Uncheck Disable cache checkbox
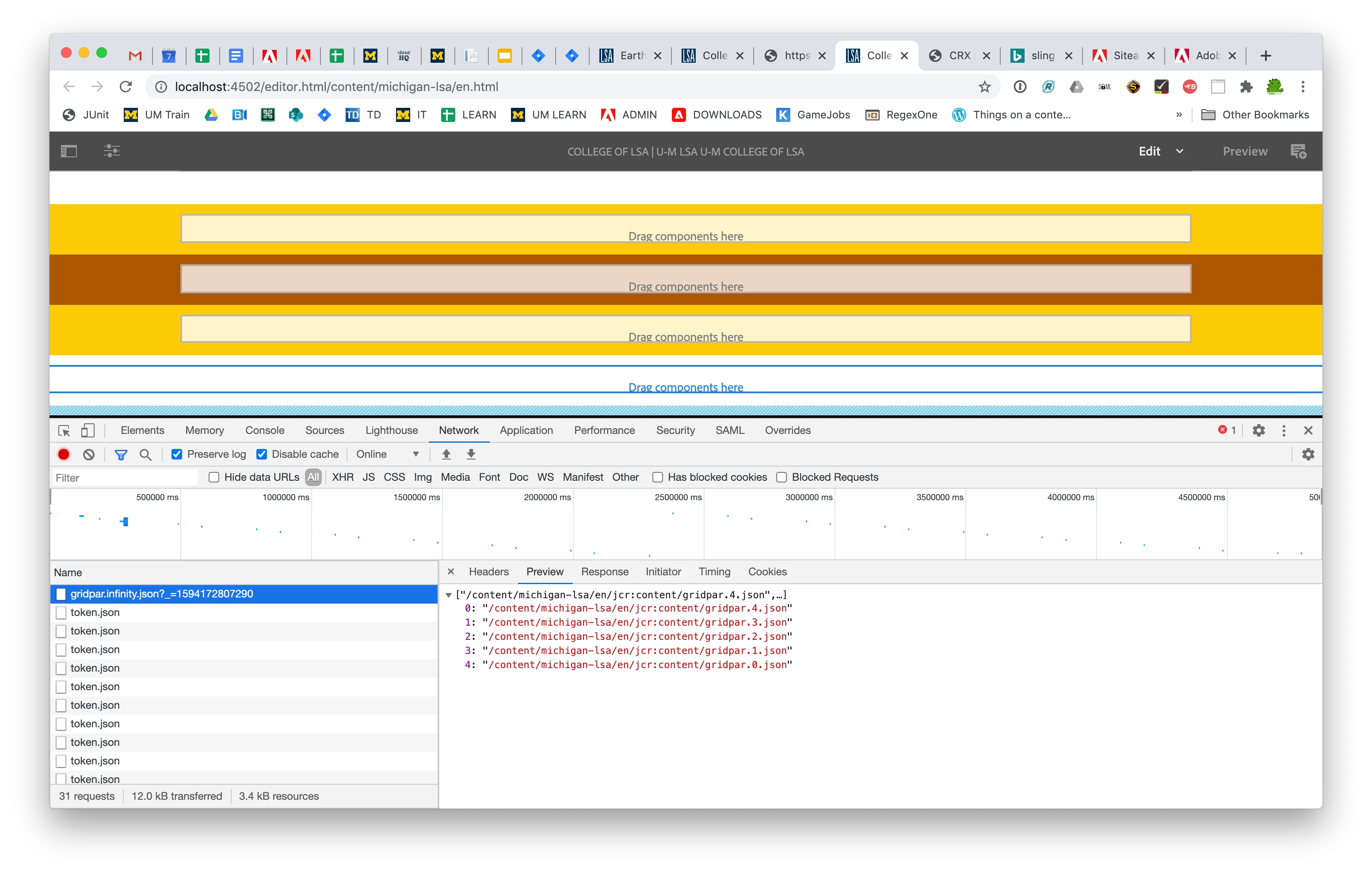The width and height of the screenshot is (1372, 874). point(262,454)
